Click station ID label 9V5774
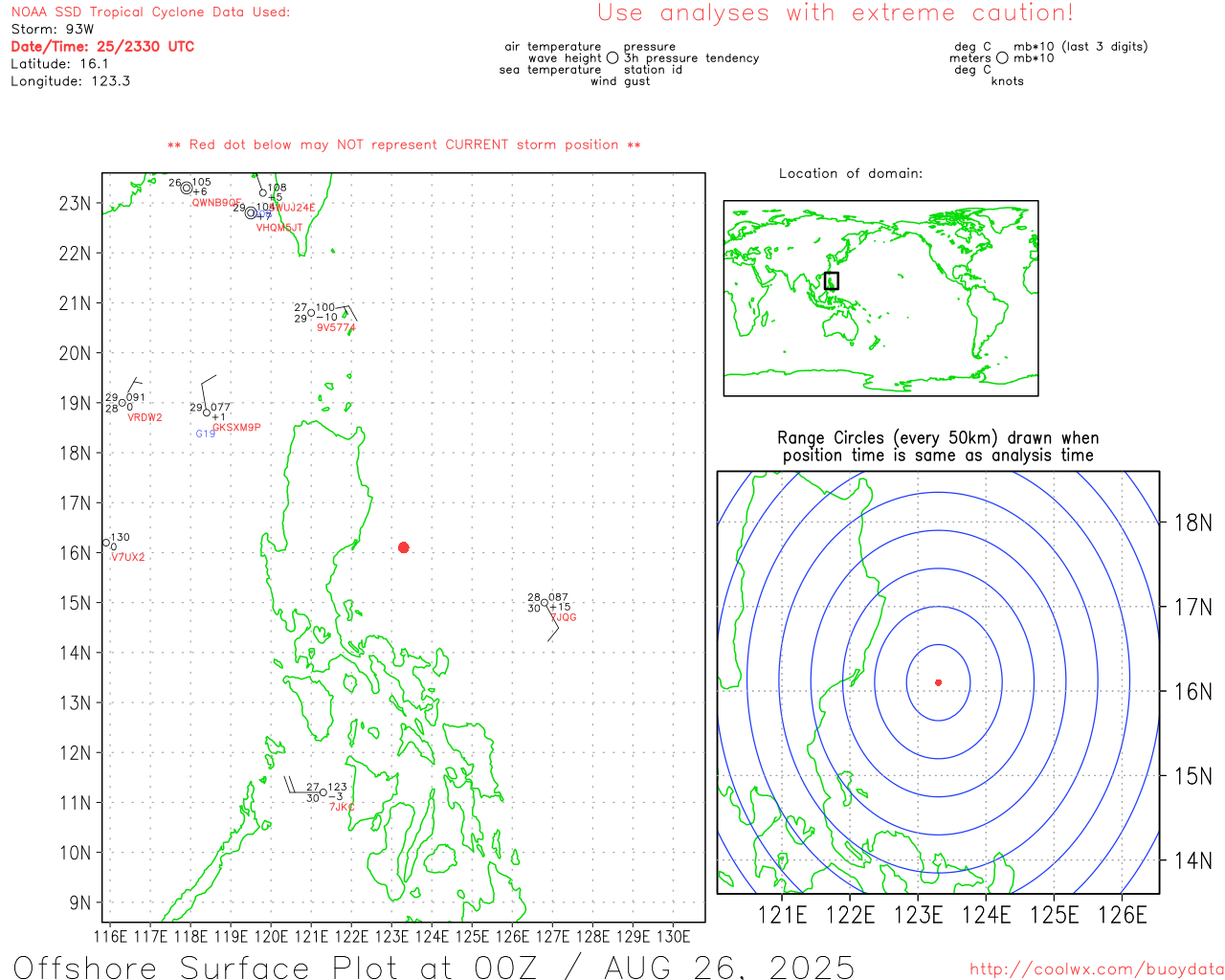 (x=336, y=327)
